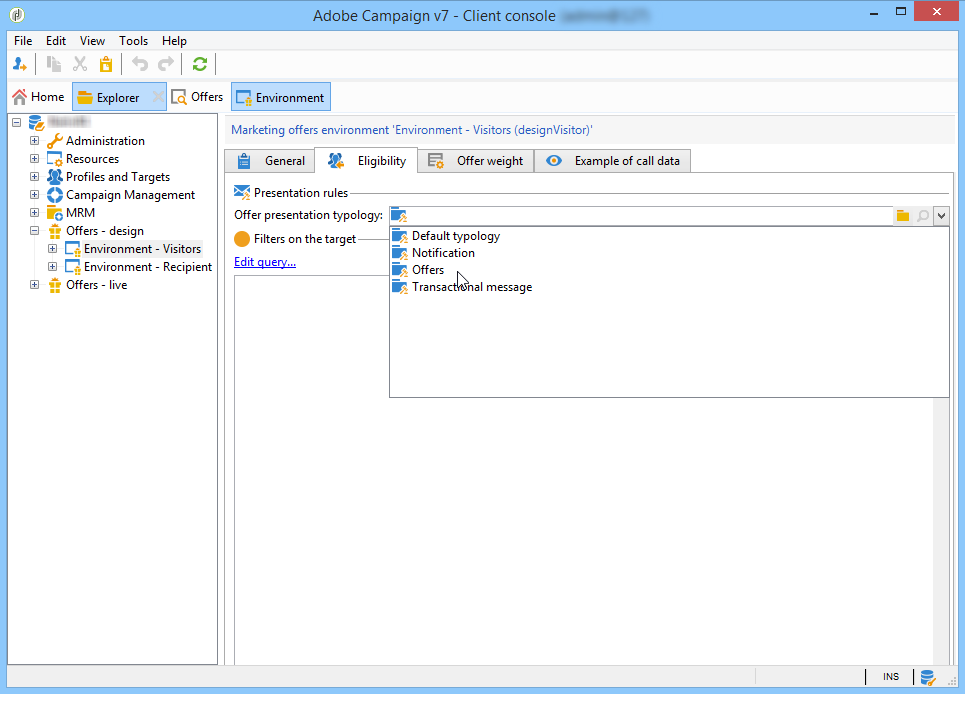Click the magnifier edit-link icon in typology field

tap(922, 216)
